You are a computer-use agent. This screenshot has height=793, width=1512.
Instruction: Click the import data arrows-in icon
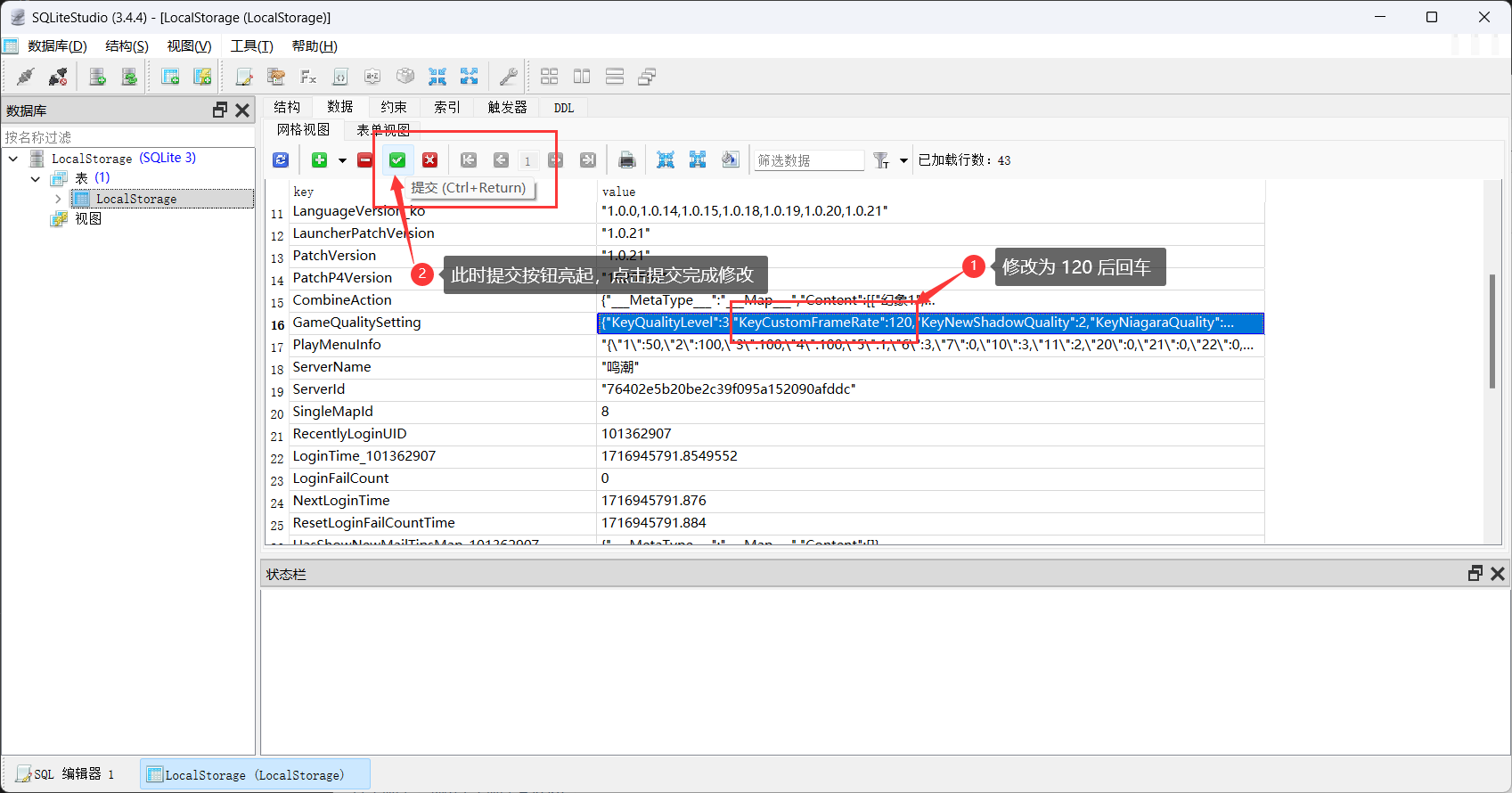point(437,77)
